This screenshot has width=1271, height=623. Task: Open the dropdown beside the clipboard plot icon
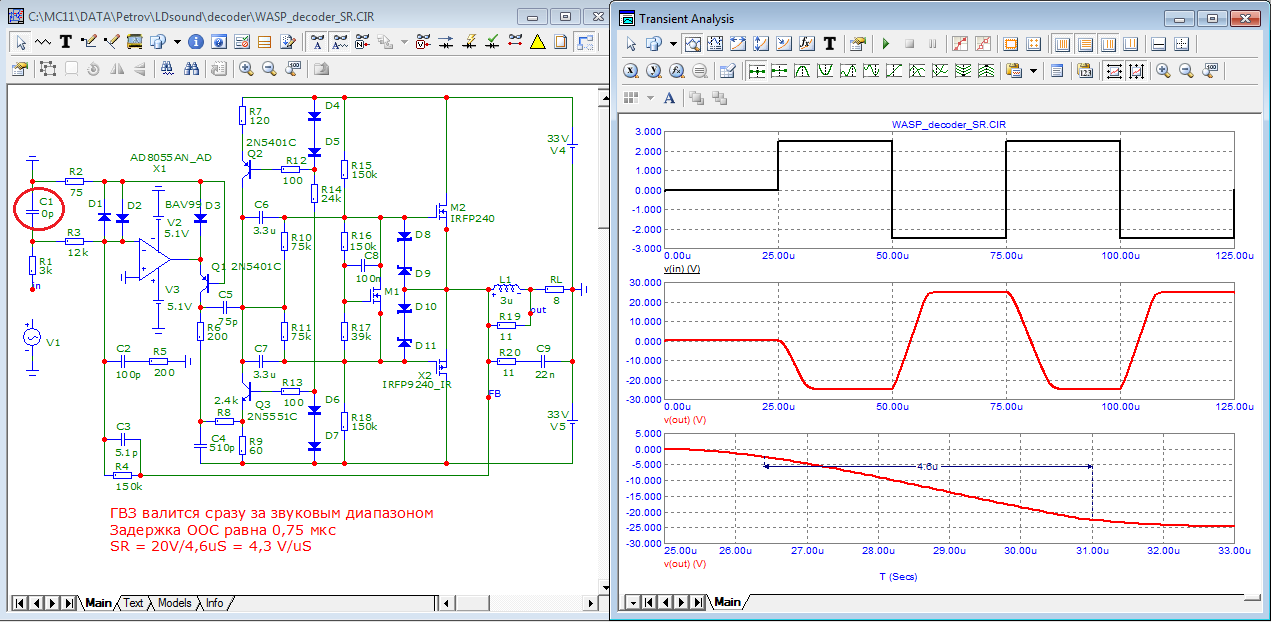(1033, 71)
